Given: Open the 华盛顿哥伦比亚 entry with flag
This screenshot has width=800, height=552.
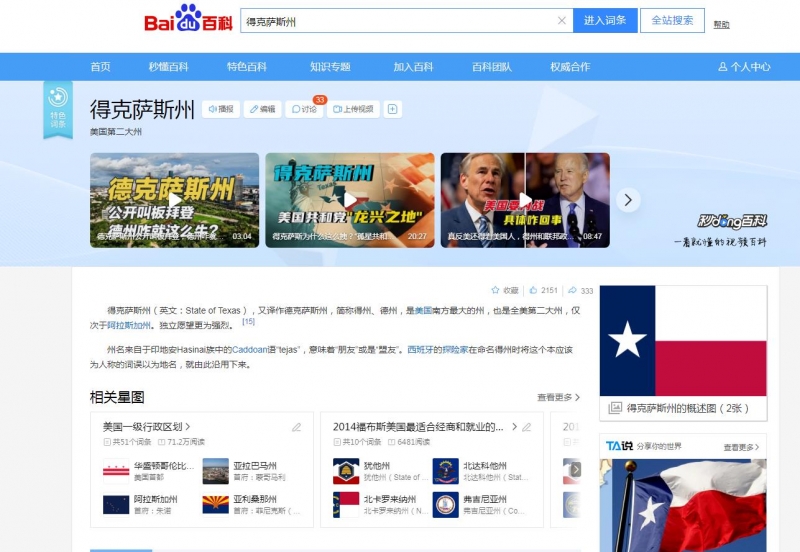Looking at the screenshot, I should [148, 470].
